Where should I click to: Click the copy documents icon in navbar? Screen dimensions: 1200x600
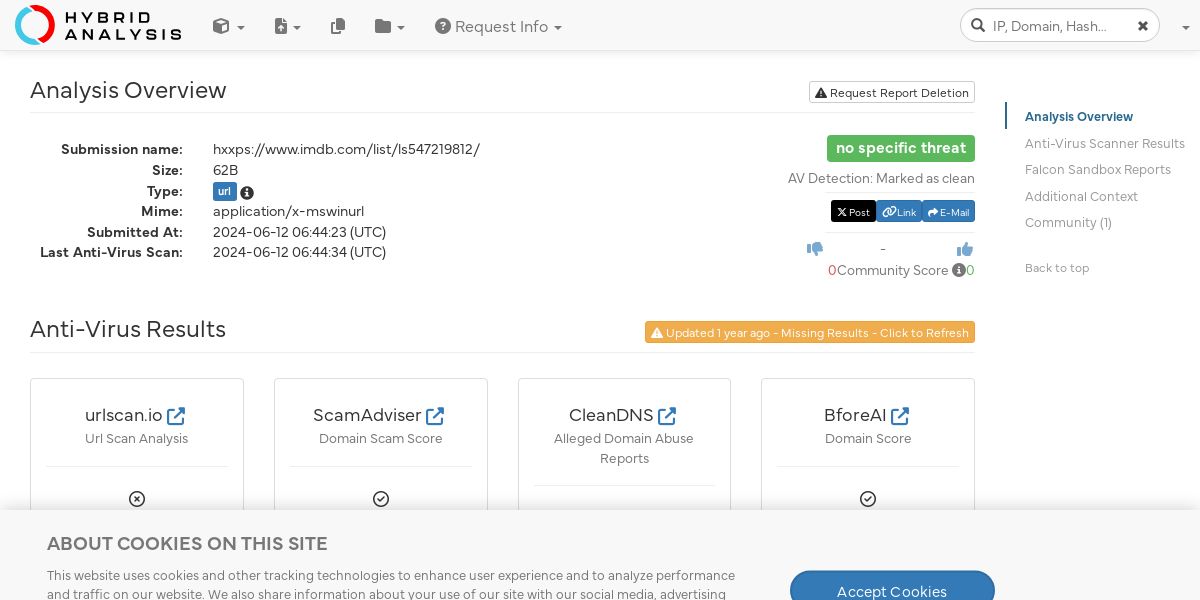tap(338, 27)
